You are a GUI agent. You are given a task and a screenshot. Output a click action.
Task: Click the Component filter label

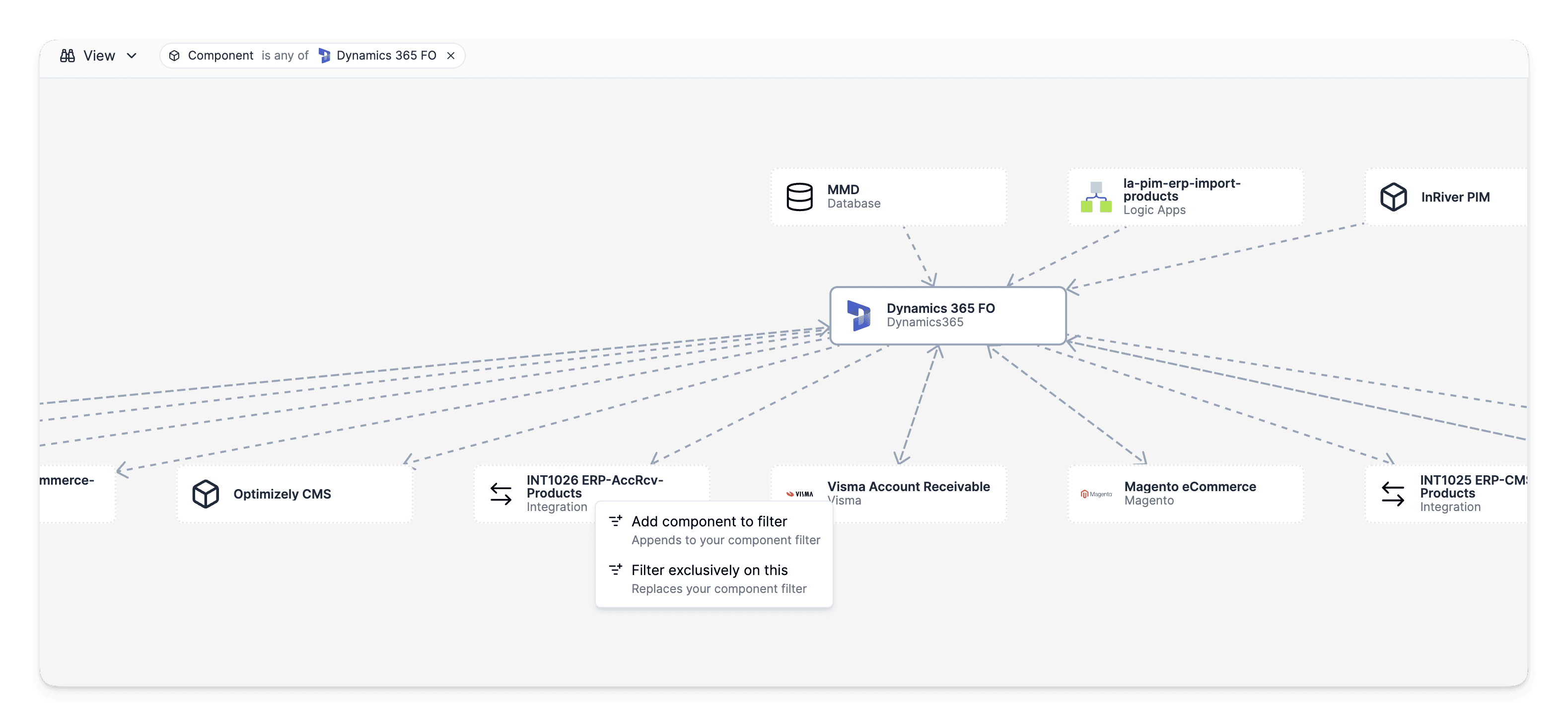(x=220, y=56)
